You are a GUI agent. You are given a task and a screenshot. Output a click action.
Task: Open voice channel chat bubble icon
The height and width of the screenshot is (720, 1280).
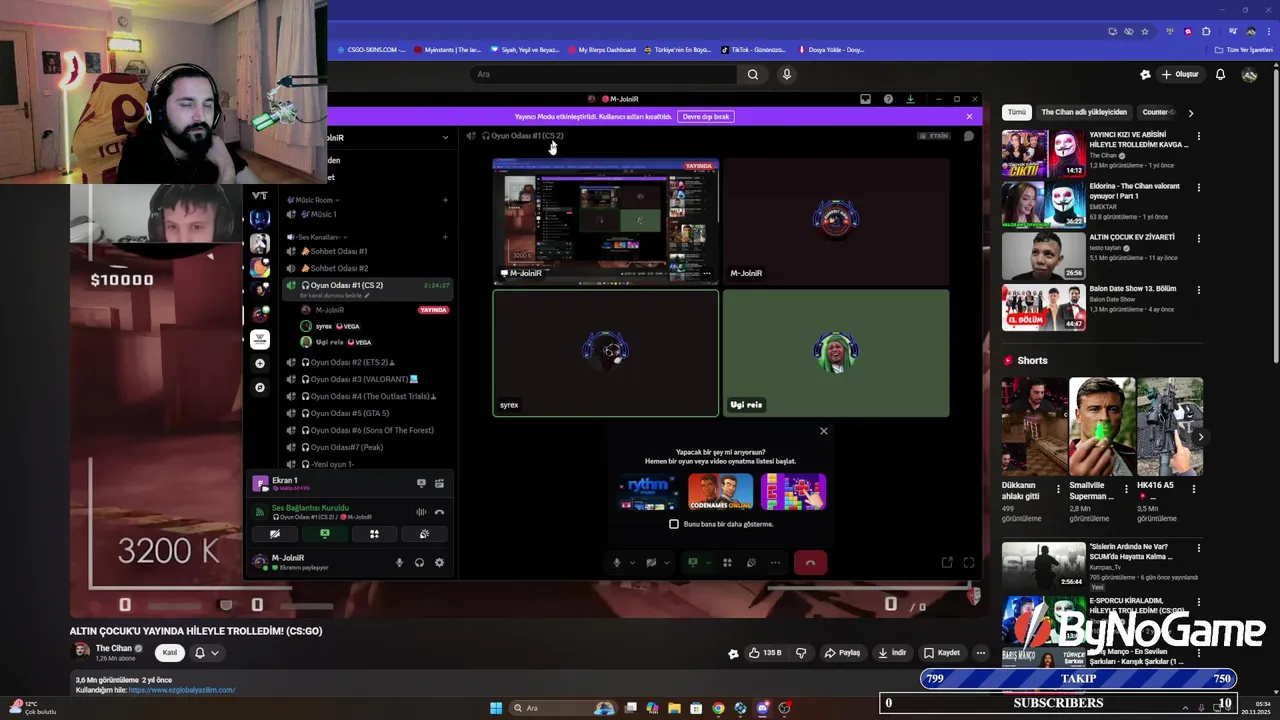coord(968,136)
